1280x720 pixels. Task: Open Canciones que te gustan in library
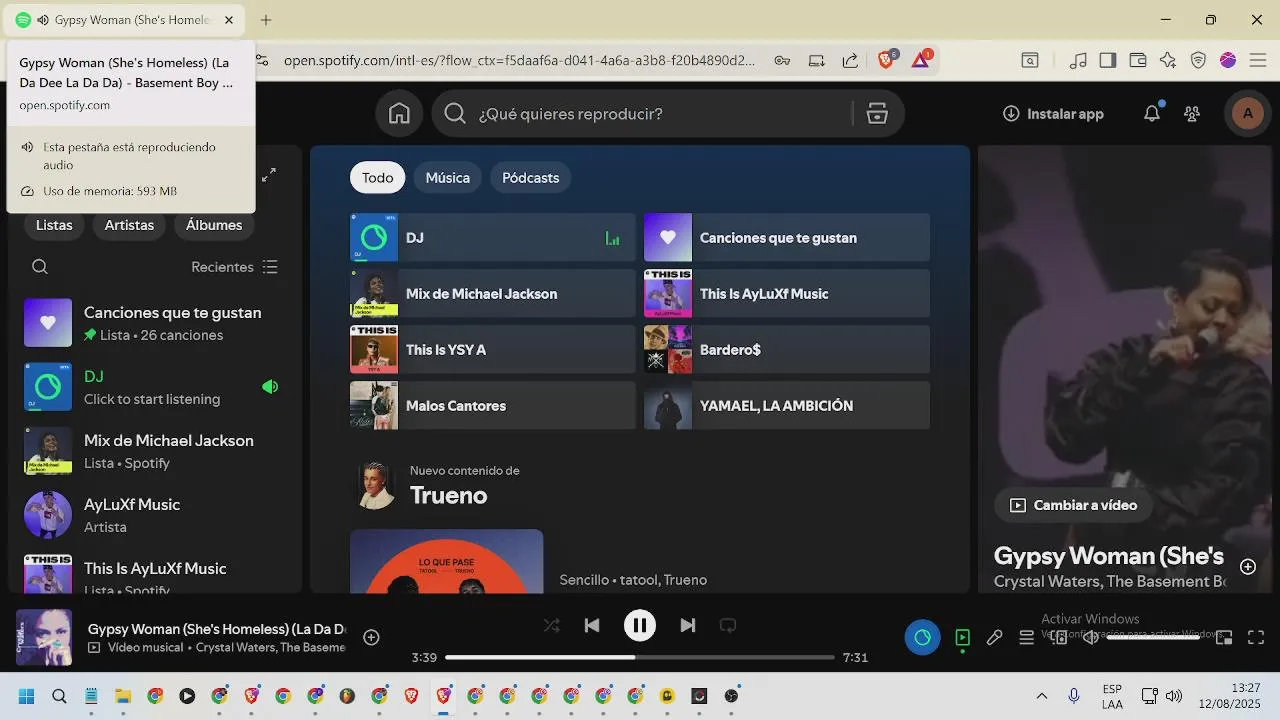[155, 323]
